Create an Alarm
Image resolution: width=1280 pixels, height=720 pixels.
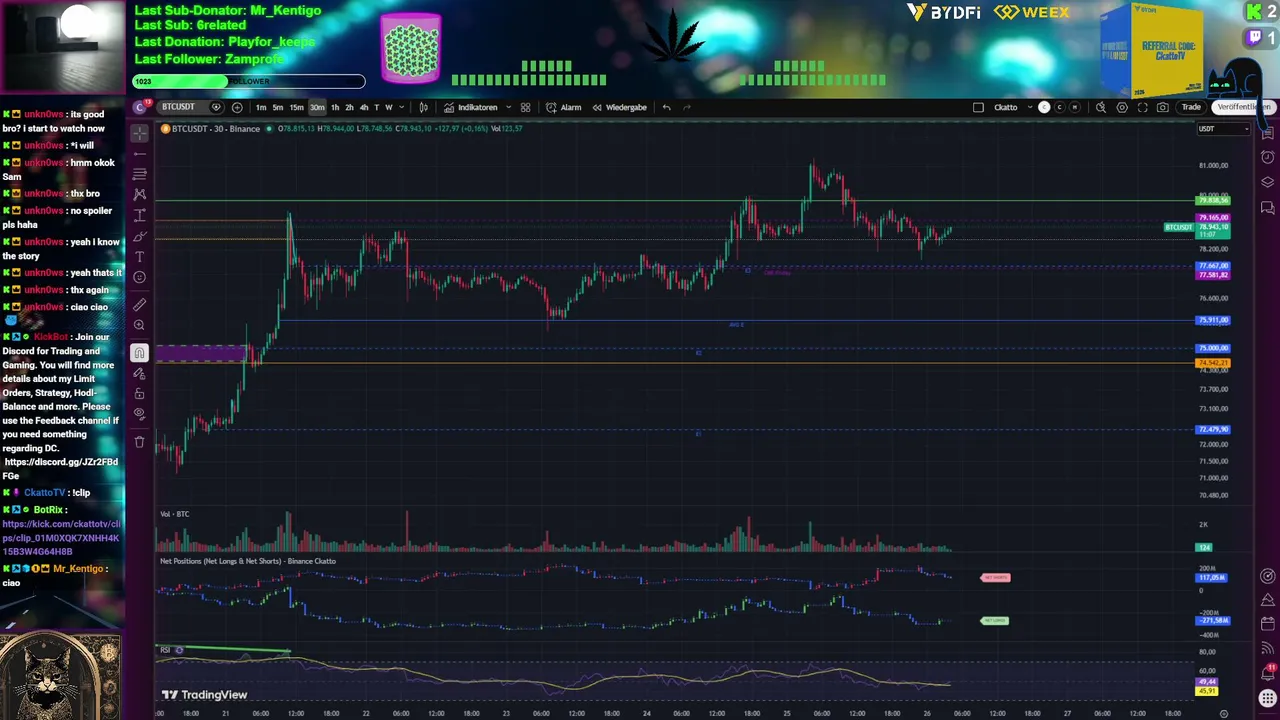[564, 107]
